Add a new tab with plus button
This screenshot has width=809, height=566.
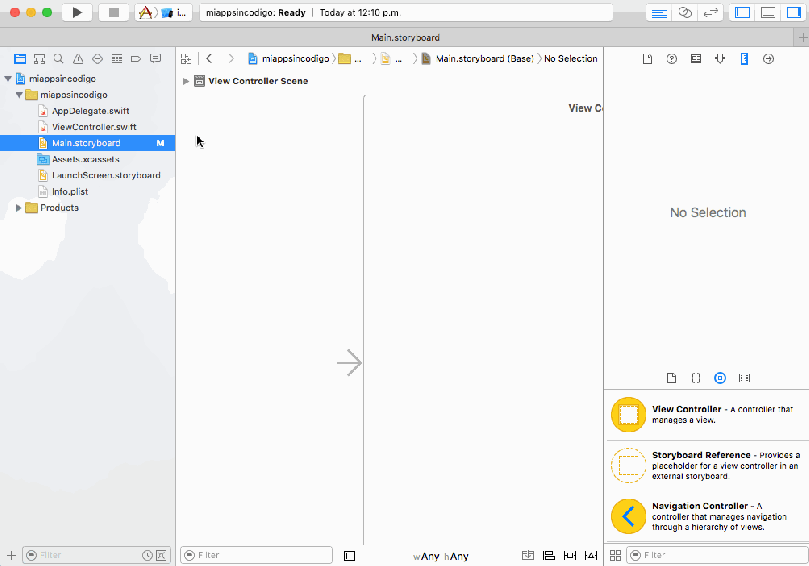pos(802,37)
